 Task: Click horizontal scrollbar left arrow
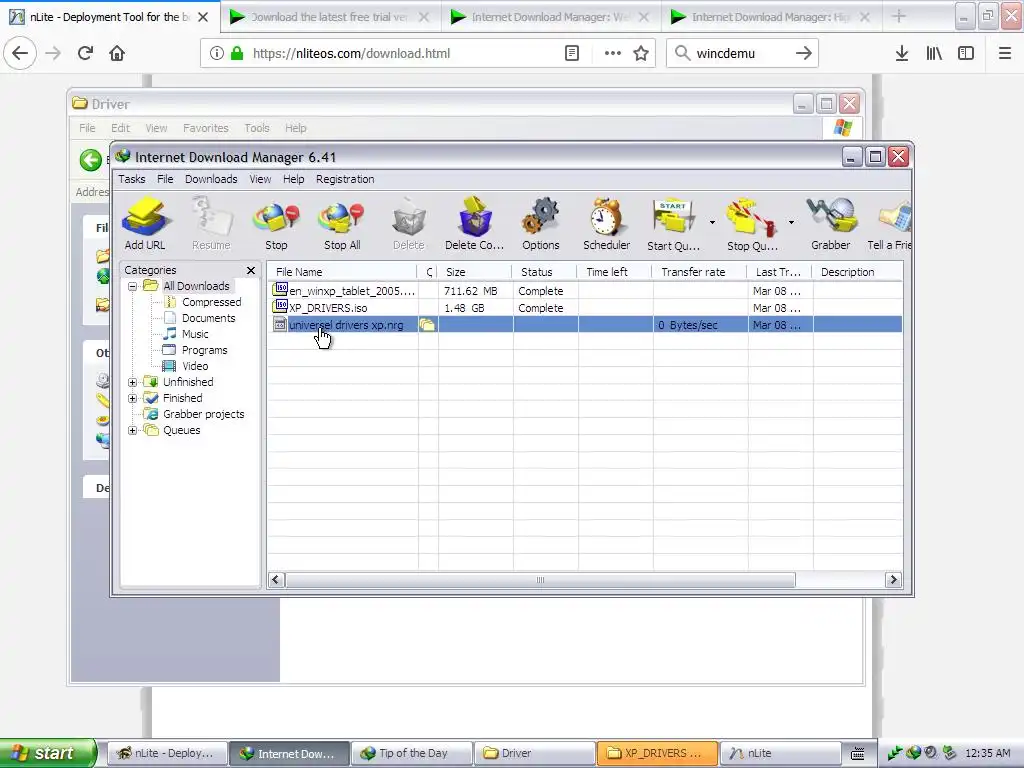[x=276, y=580]
